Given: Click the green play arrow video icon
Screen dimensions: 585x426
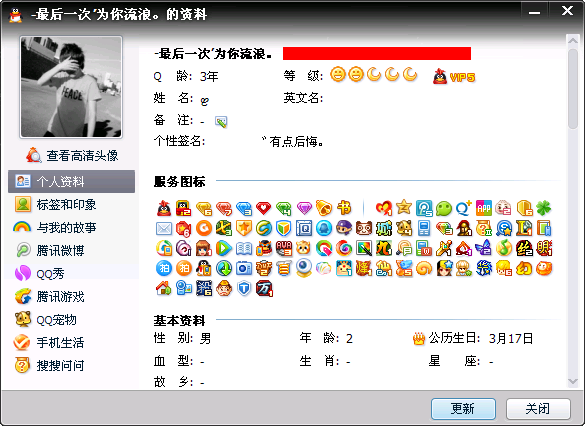Looking at the screenshot, I should (223, 248).
